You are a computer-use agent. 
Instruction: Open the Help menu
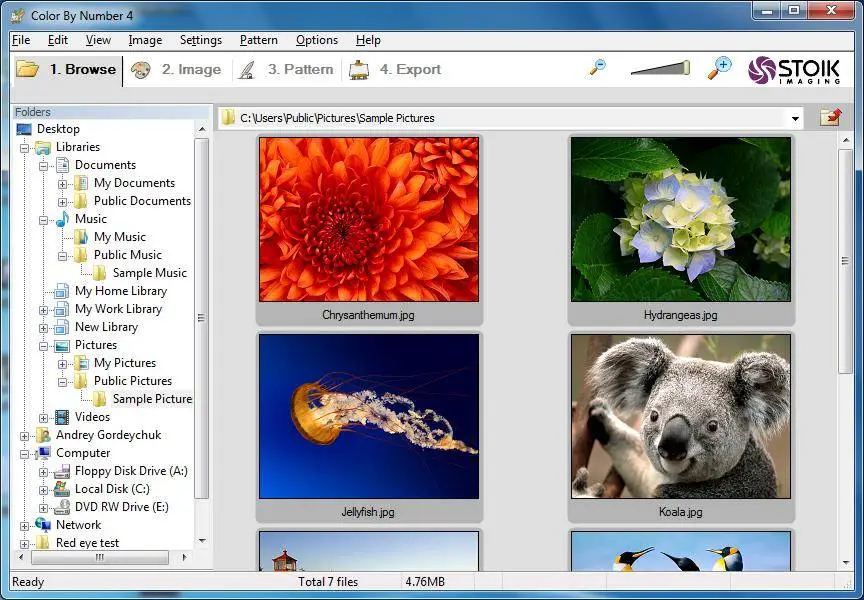[x=368, y=40]
